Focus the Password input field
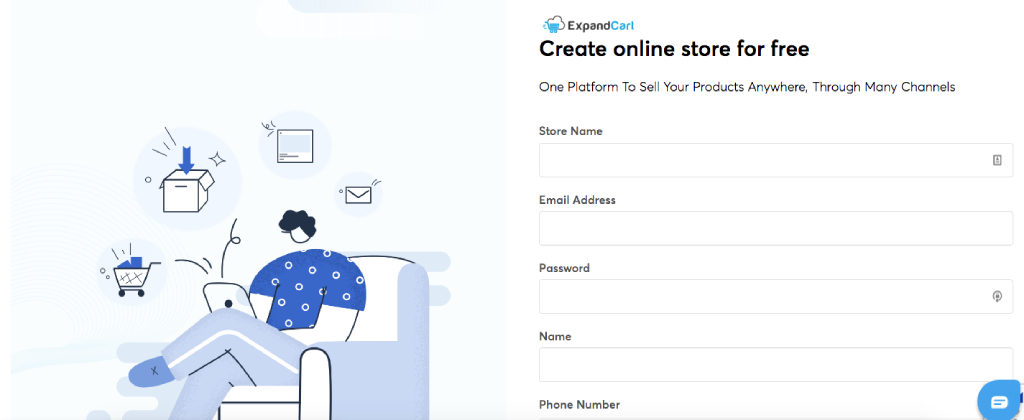1024x420 pixels. coord(776,297)
